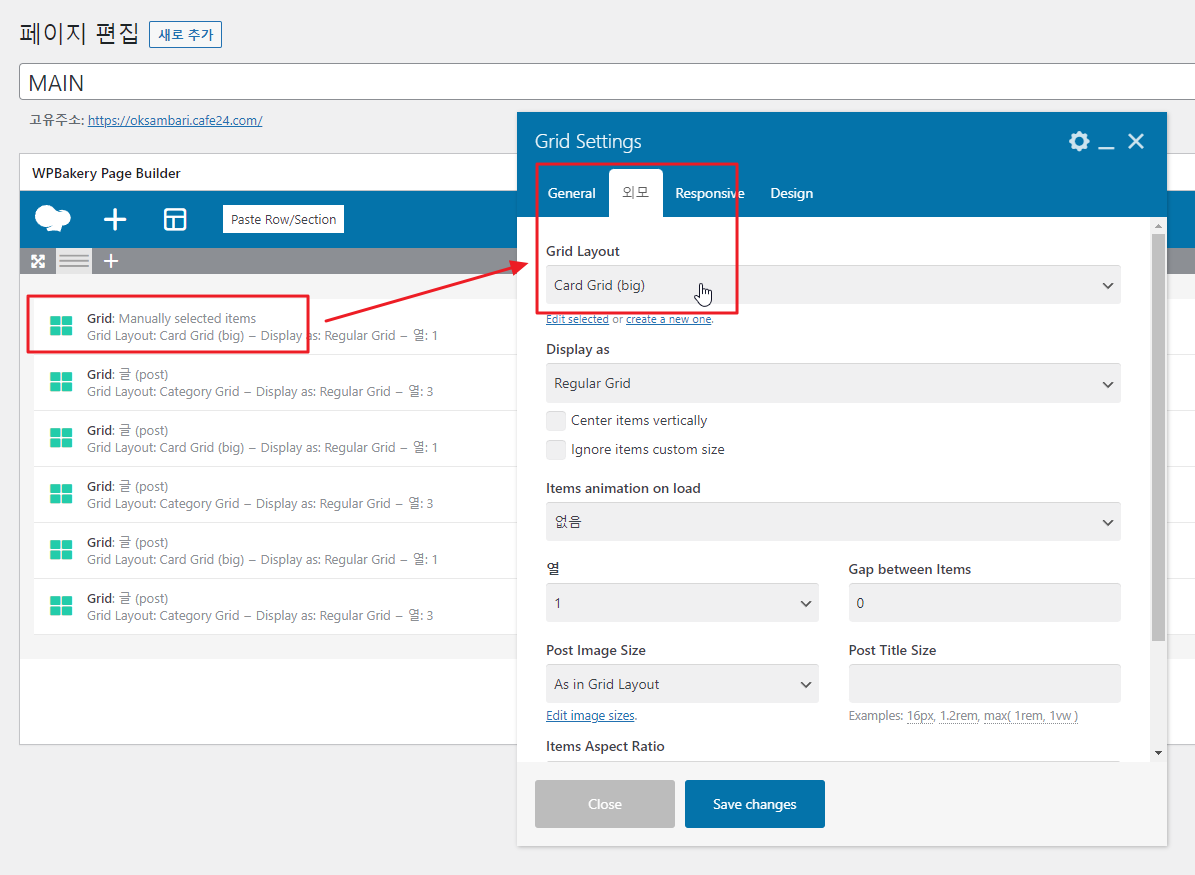Click the WPBakery Page Builder heading
This screenshot has height=875, width=1195.
coord(106,173)
